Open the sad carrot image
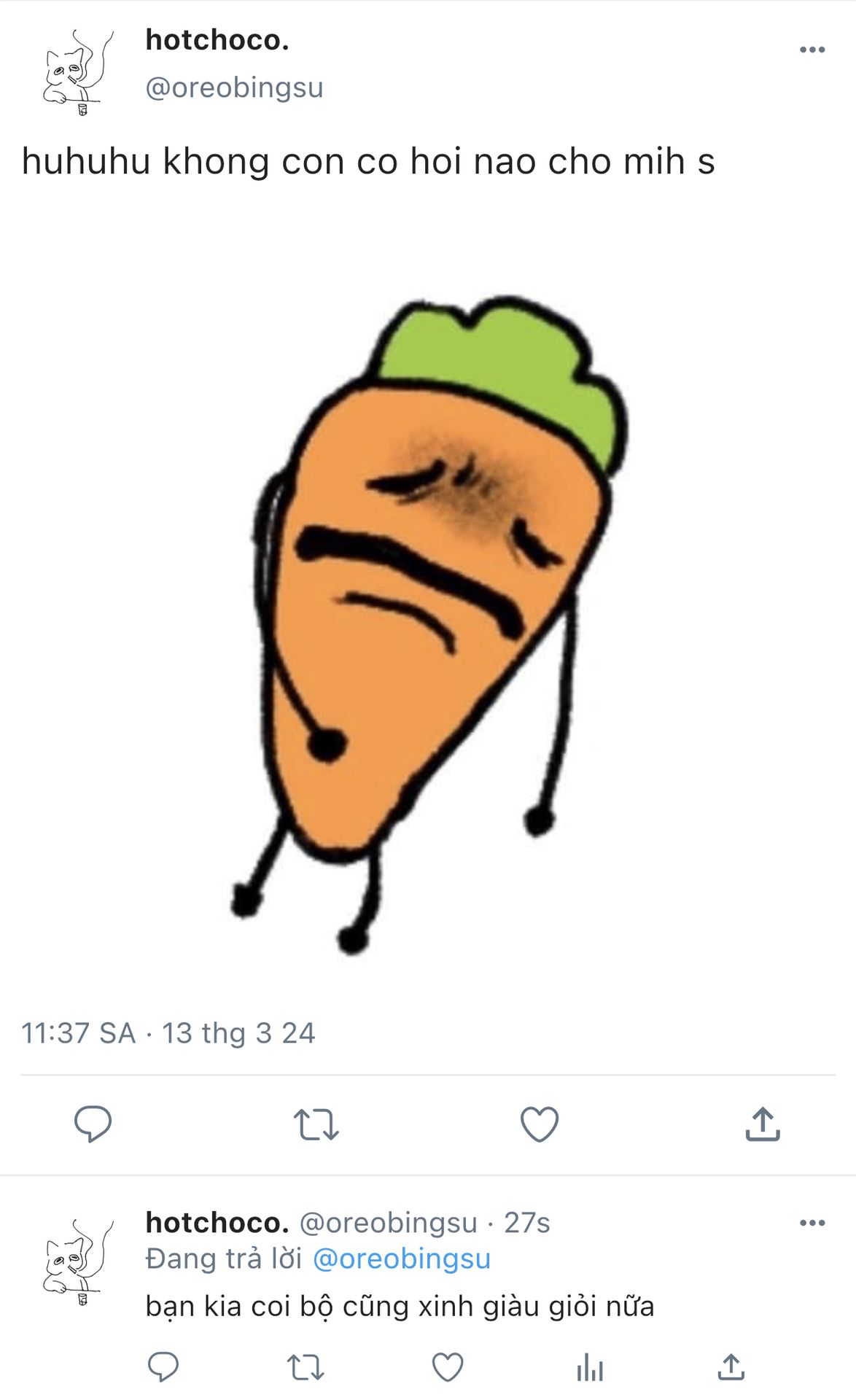 tap(429, 625)
